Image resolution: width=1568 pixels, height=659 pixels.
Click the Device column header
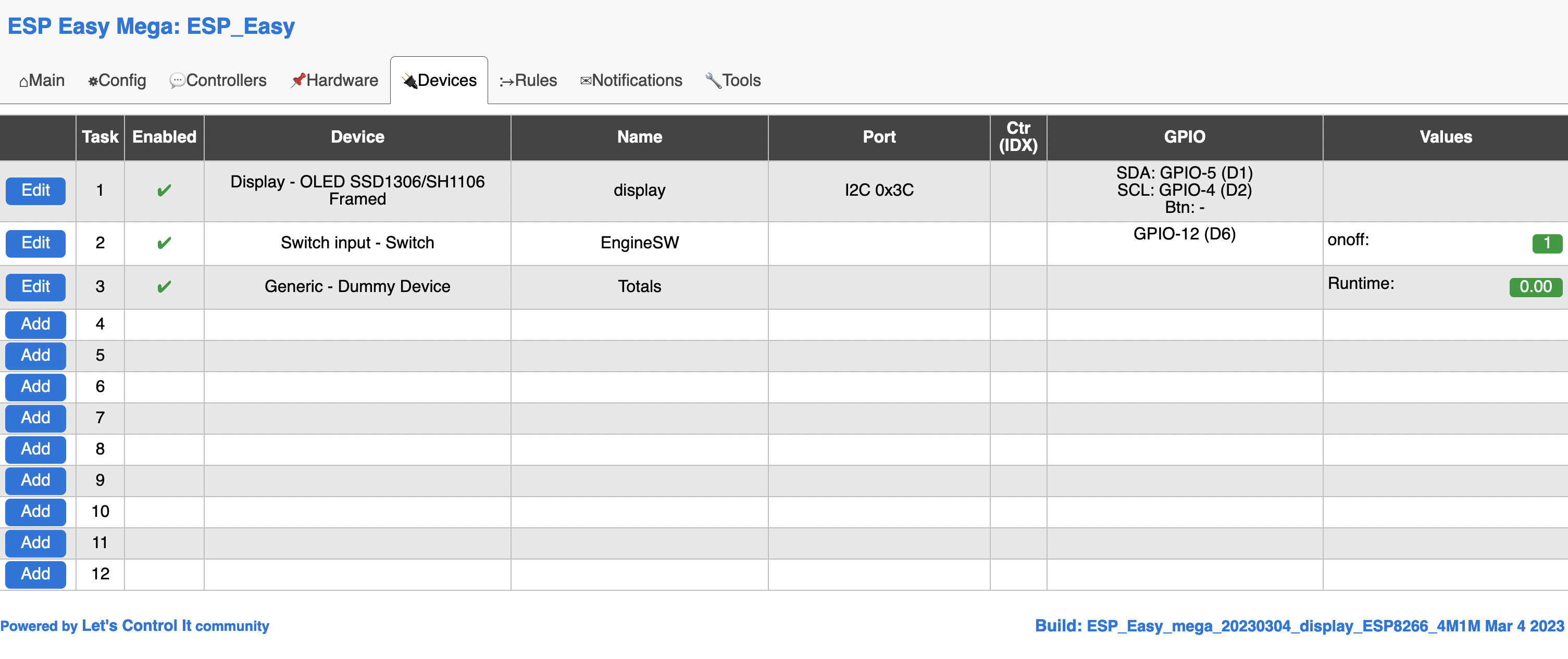click(357, 137)
